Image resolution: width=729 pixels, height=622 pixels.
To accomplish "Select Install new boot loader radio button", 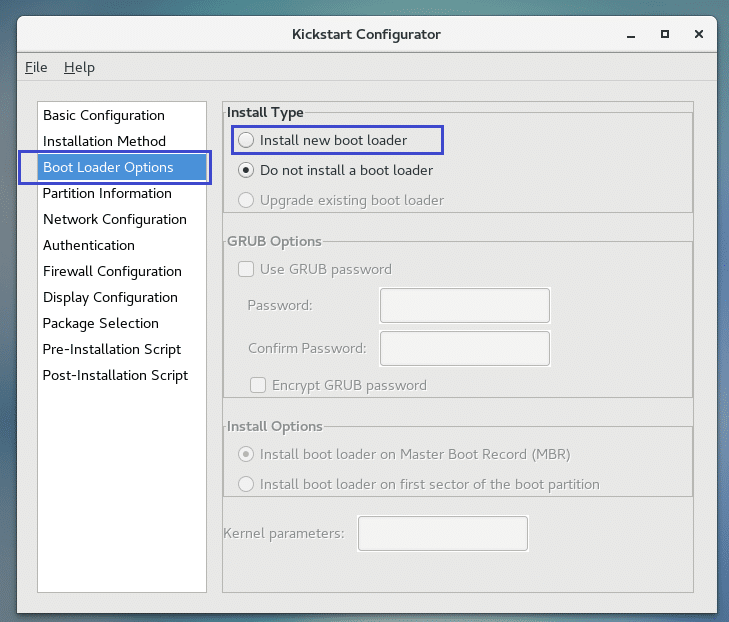I will click(x=246, y=140).
